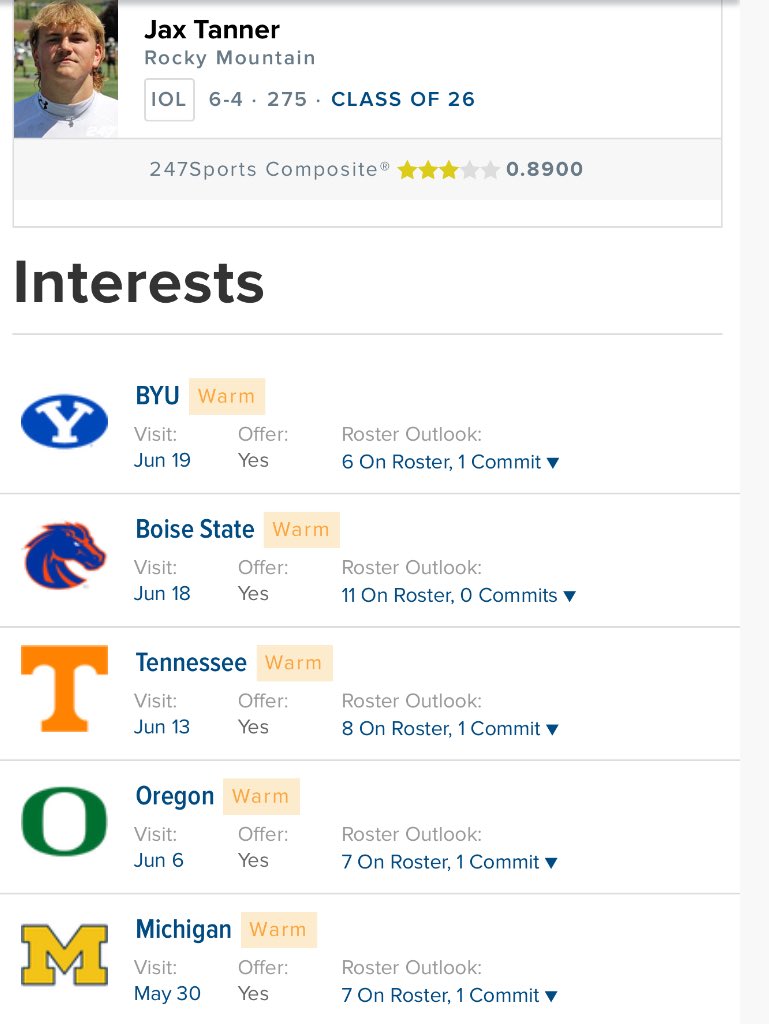Click the Boise State bronco logo
Screen dimensions: 769x1024
[65, 555]
